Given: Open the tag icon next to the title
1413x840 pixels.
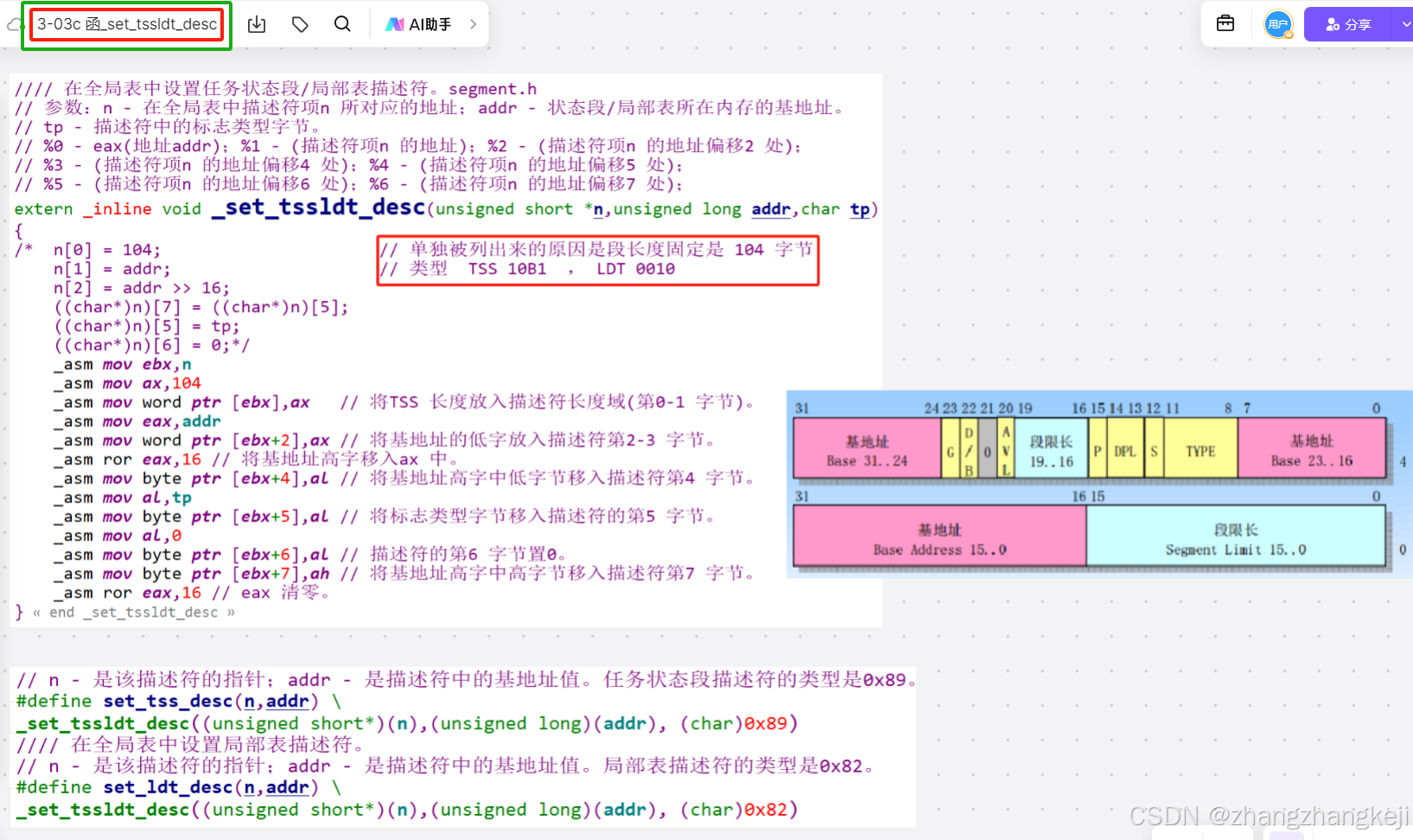Looking at the screenshot, I should pyautogui.click(x=300, y=24).
